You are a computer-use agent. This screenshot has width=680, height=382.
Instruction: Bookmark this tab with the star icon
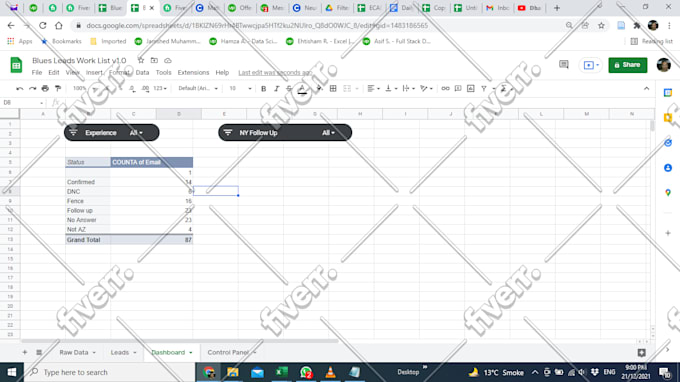(601, 26)
